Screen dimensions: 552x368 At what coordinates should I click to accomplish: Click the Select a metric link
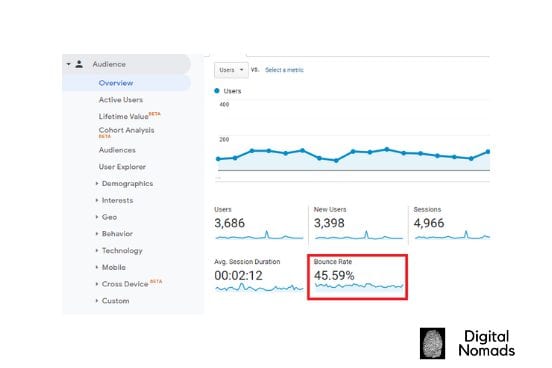tap(284, 70)
